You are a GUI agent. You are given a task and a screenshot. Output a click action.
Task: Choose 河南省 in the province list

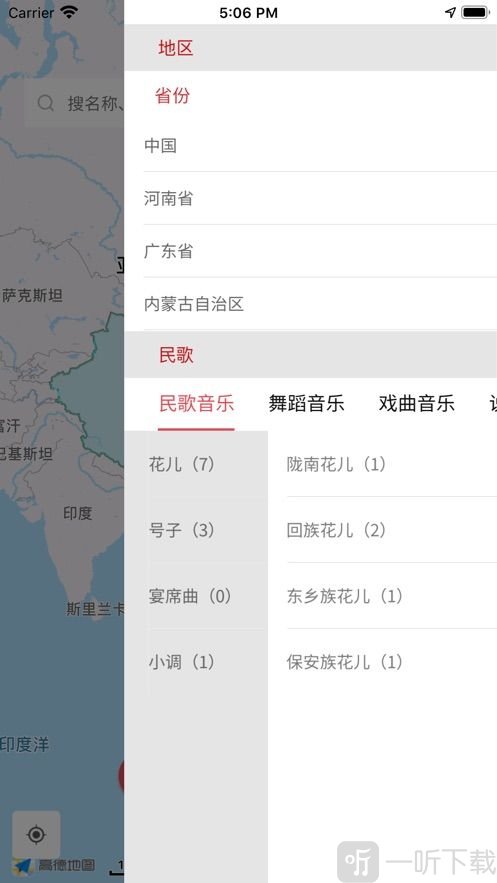[320, 198]
